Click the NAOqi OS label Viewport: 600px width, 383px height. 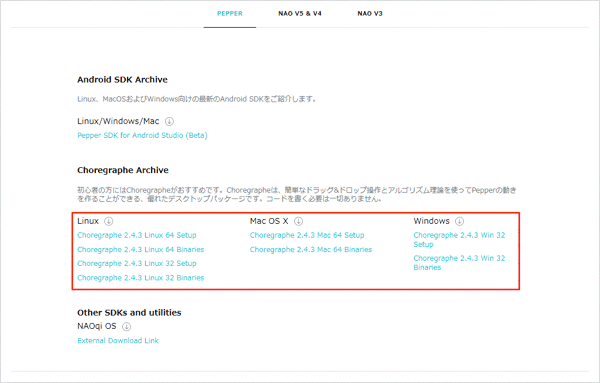pyautogui.click(x=97, y=326)
